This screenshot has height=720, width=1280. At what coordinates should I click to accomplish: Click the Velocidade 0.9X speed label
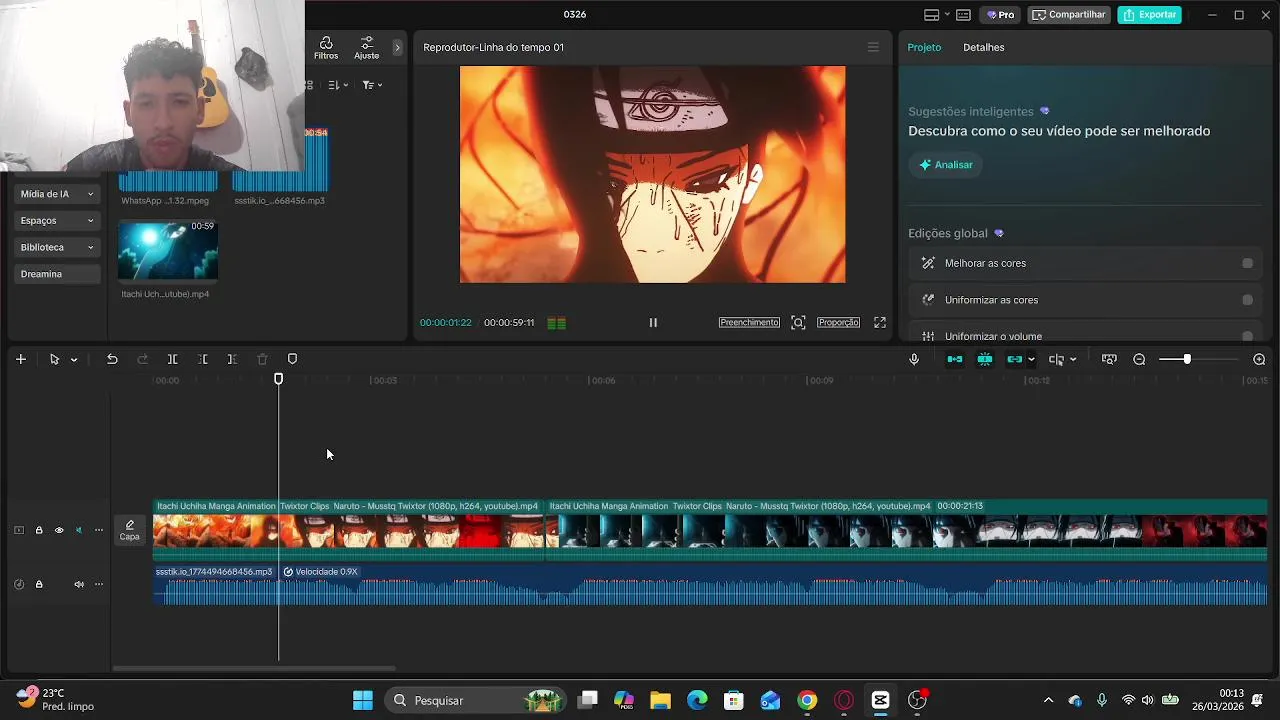320,572
